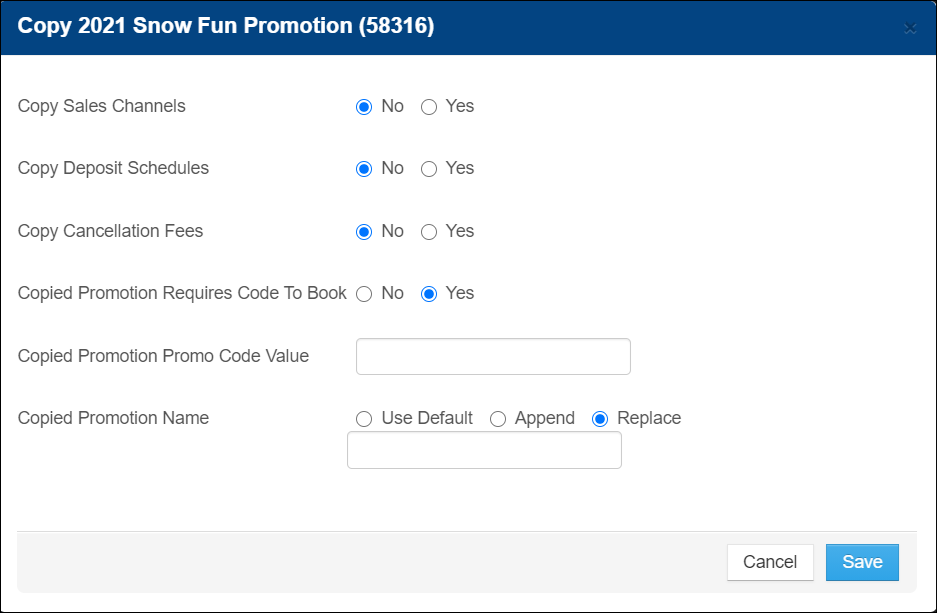Pick No for Requires Code To Book

pyautogui.click(x=364, y=294)
